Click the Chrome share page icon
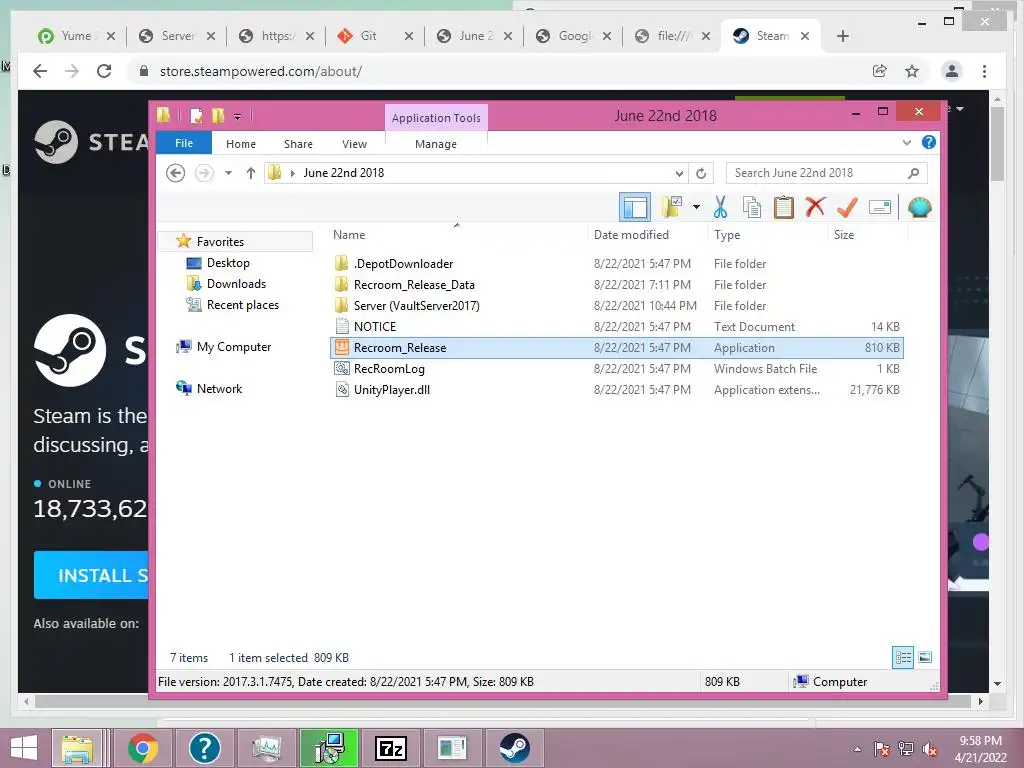The height and width of the screenshot is (768, 1024). point(880,71)
